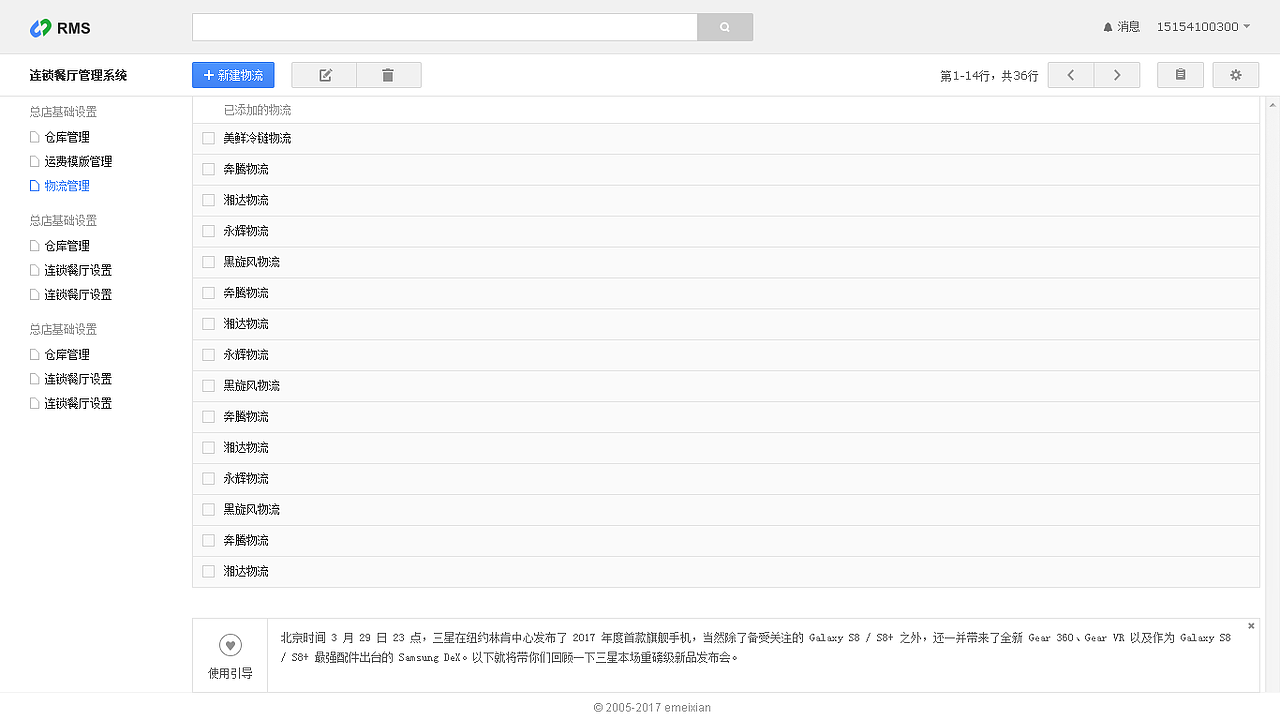Open the gear settings button
Screen dimensions: 1280x720
(1236, 75)
